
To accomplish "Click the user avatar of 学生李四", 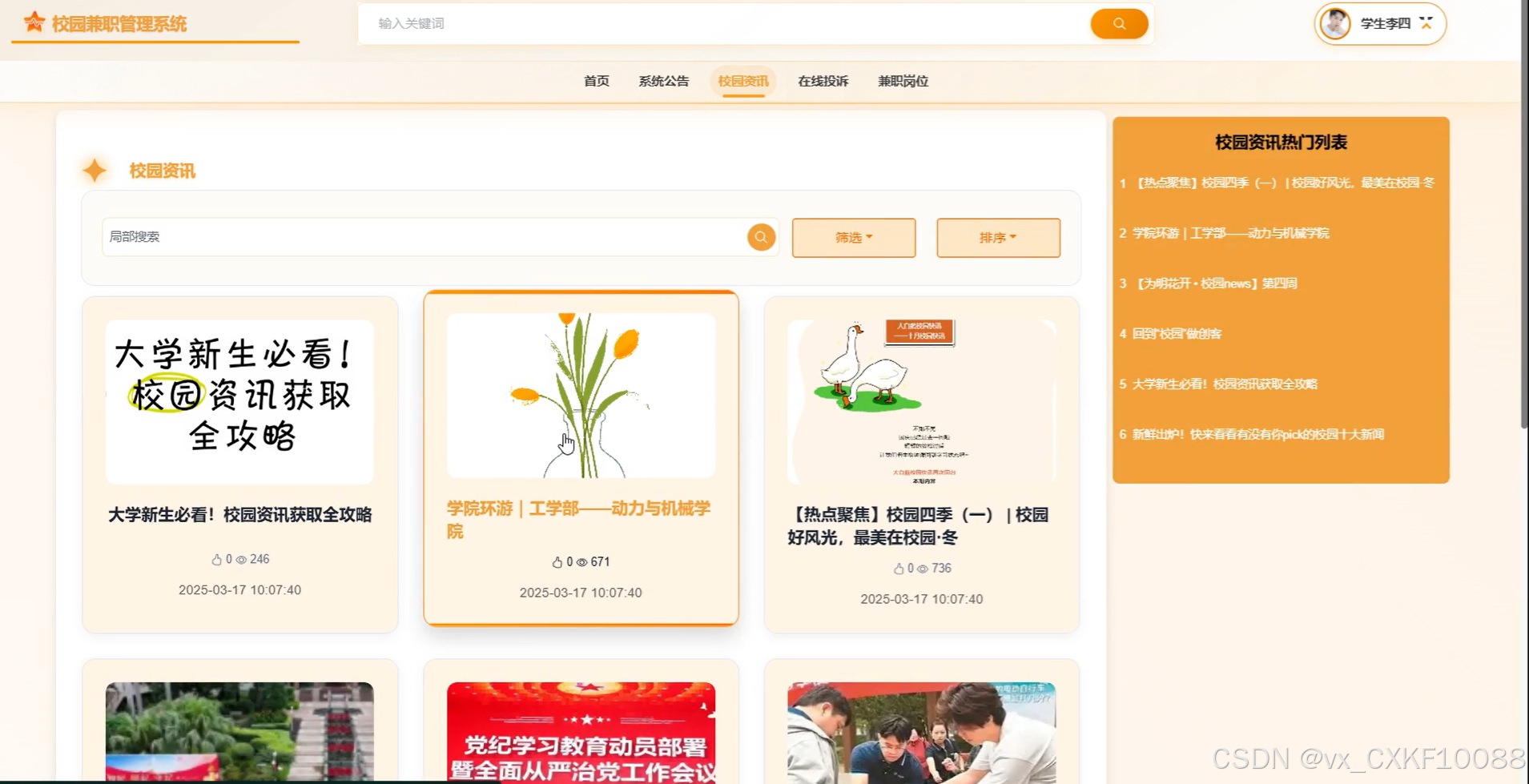I will point(1335,24).
